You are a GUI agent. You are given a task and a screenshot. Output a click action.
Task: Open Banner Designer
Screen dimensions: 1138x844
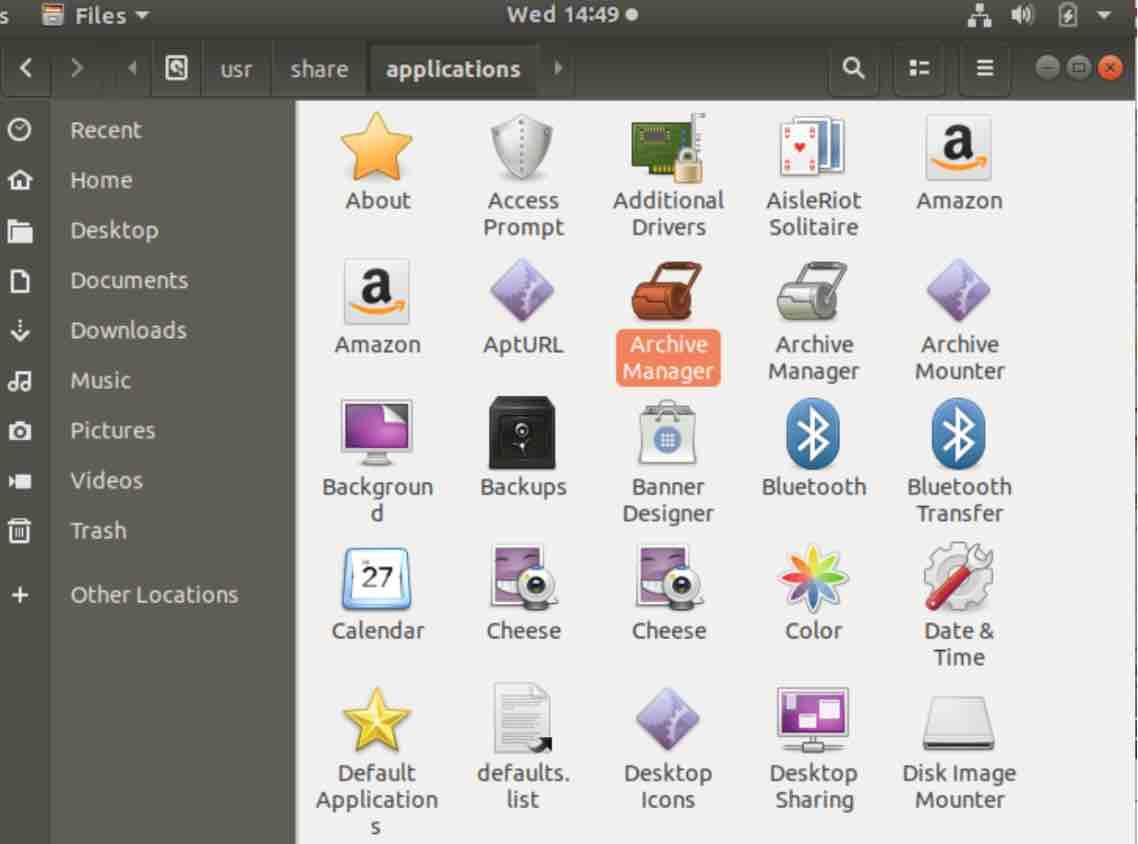tap(668, 435)
